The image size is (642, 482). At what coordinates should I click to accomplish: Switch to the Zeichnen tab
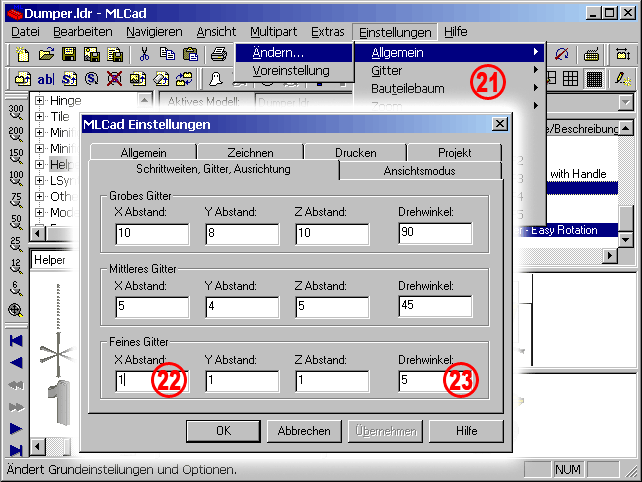(x=250, y=153)
